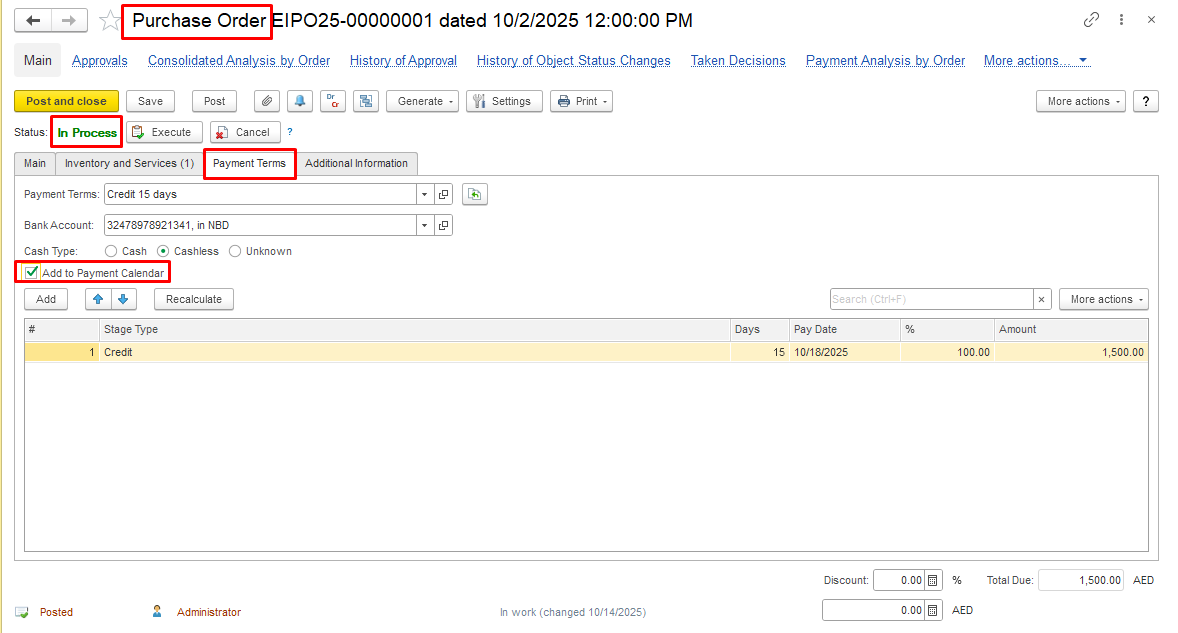Copy link using the chain icon

click(x=1091, y=20)
